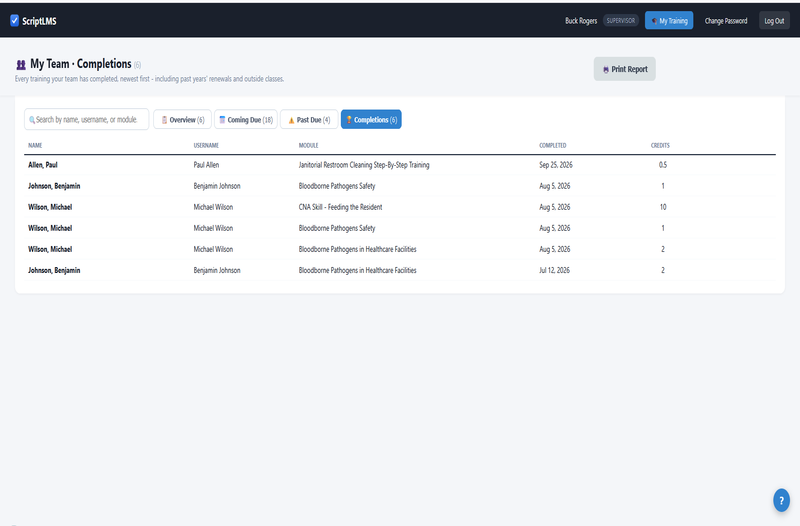Click the Jul 12, 2026 completion date
The width and height of the screenshot is (800, 526).
[x=554, y=270]
